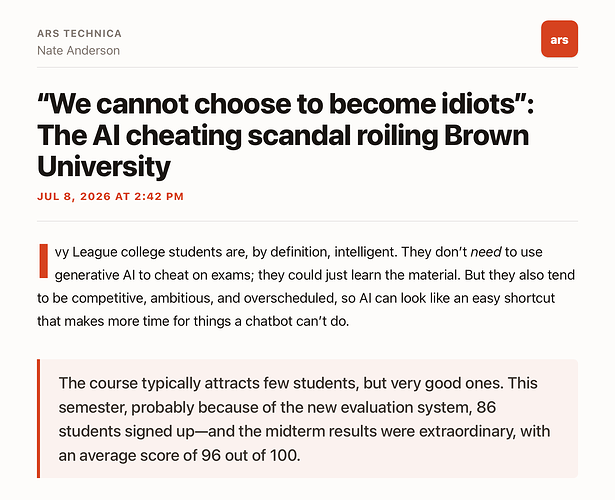Screen dimensions: 615x500
Task: Click "96 out of 100" in the quote
Action: point(249,455)
